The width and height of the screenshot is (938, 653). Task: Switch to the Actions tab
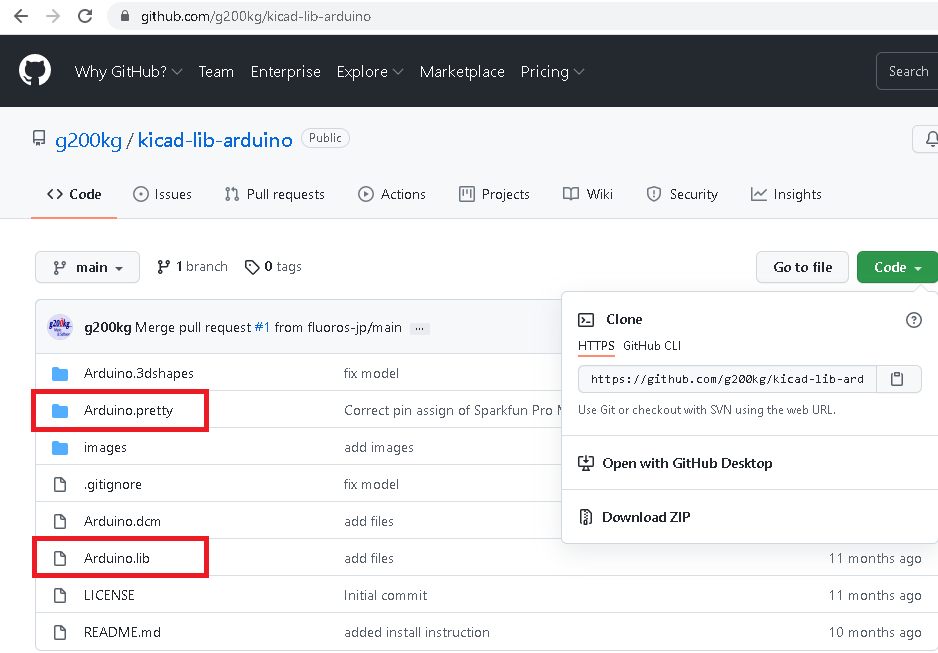(392, 194)
